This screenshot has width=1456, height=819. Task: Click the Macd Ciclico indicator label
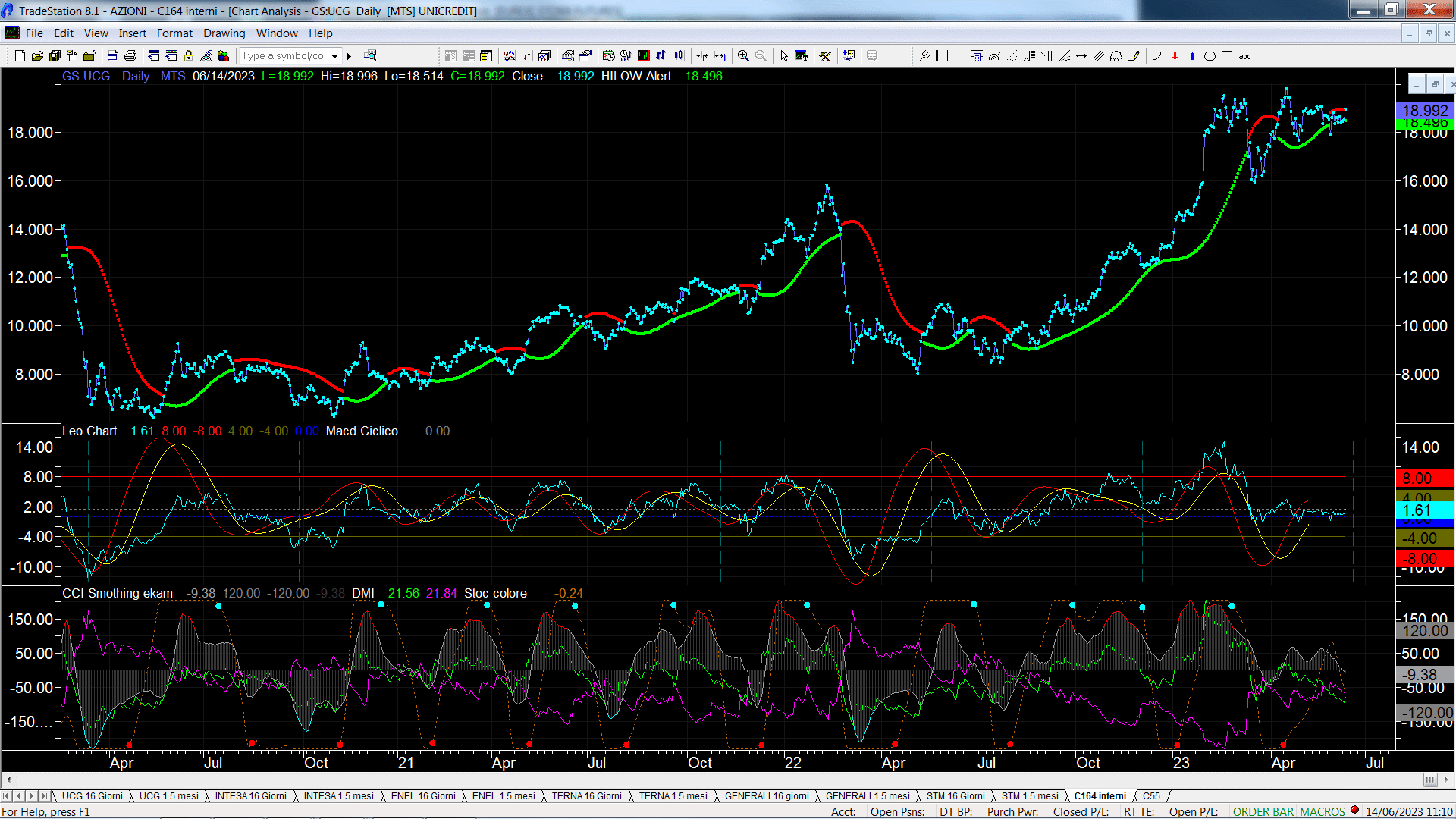pyautogui.click(x=362, y=431)
